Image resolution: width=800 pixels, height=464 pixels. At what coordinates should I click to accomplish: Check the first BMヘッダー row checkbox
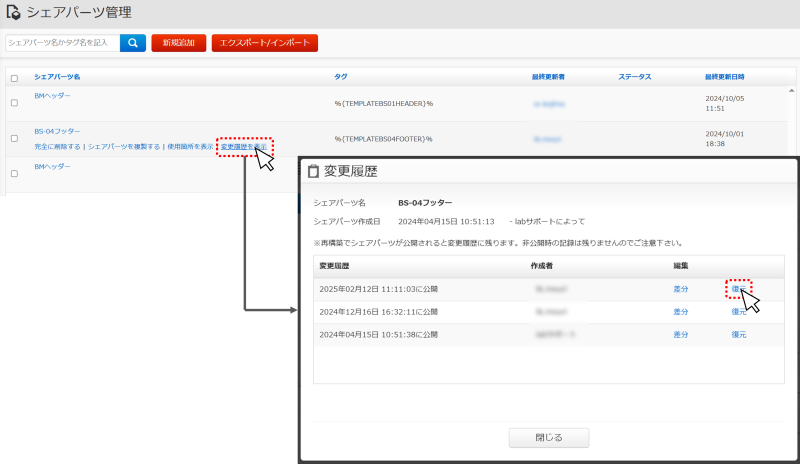(x=14, y=103)
